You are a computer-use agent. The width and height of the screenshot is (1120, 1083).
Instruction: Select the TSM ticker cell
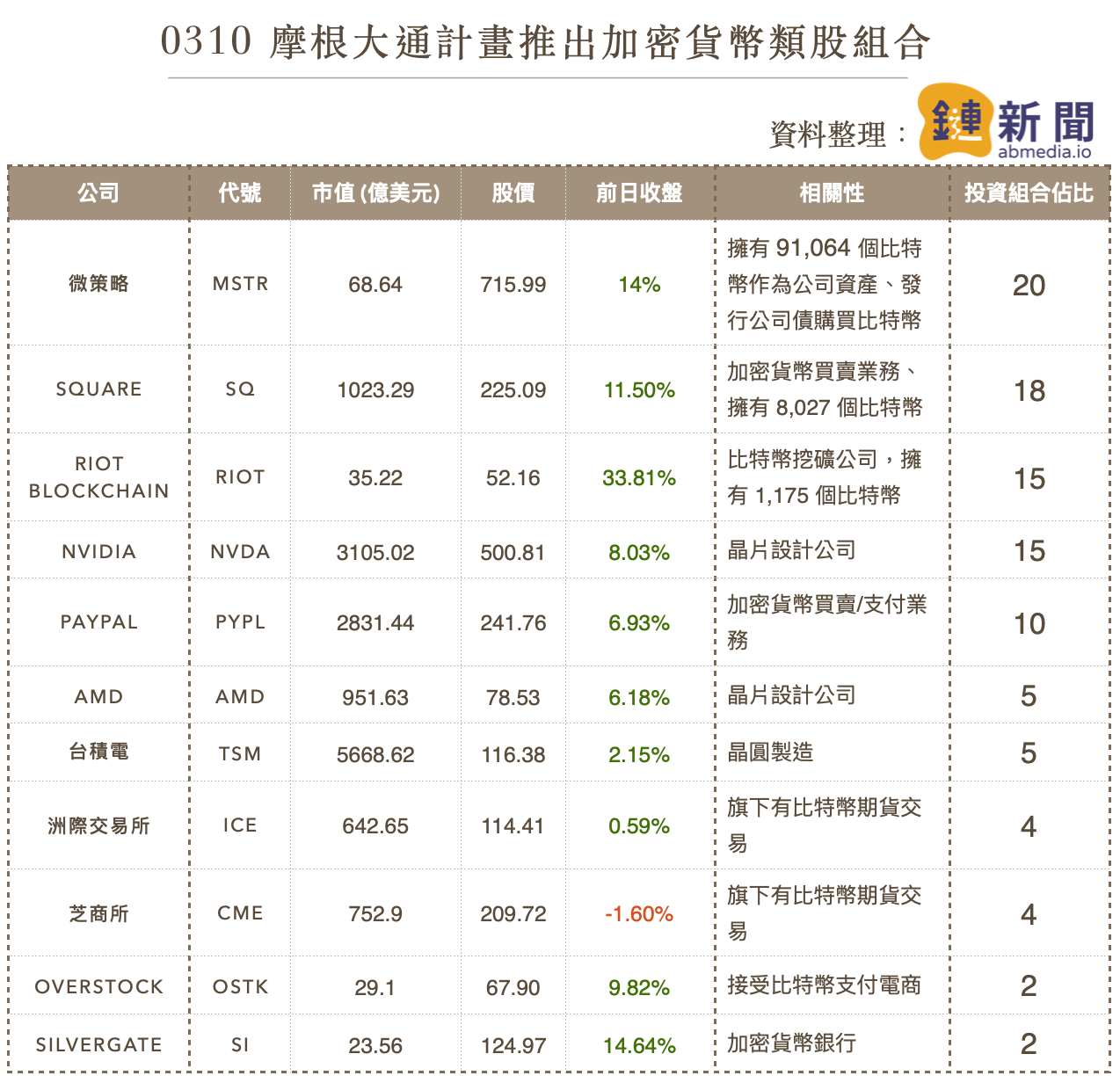tap(240, 753)
